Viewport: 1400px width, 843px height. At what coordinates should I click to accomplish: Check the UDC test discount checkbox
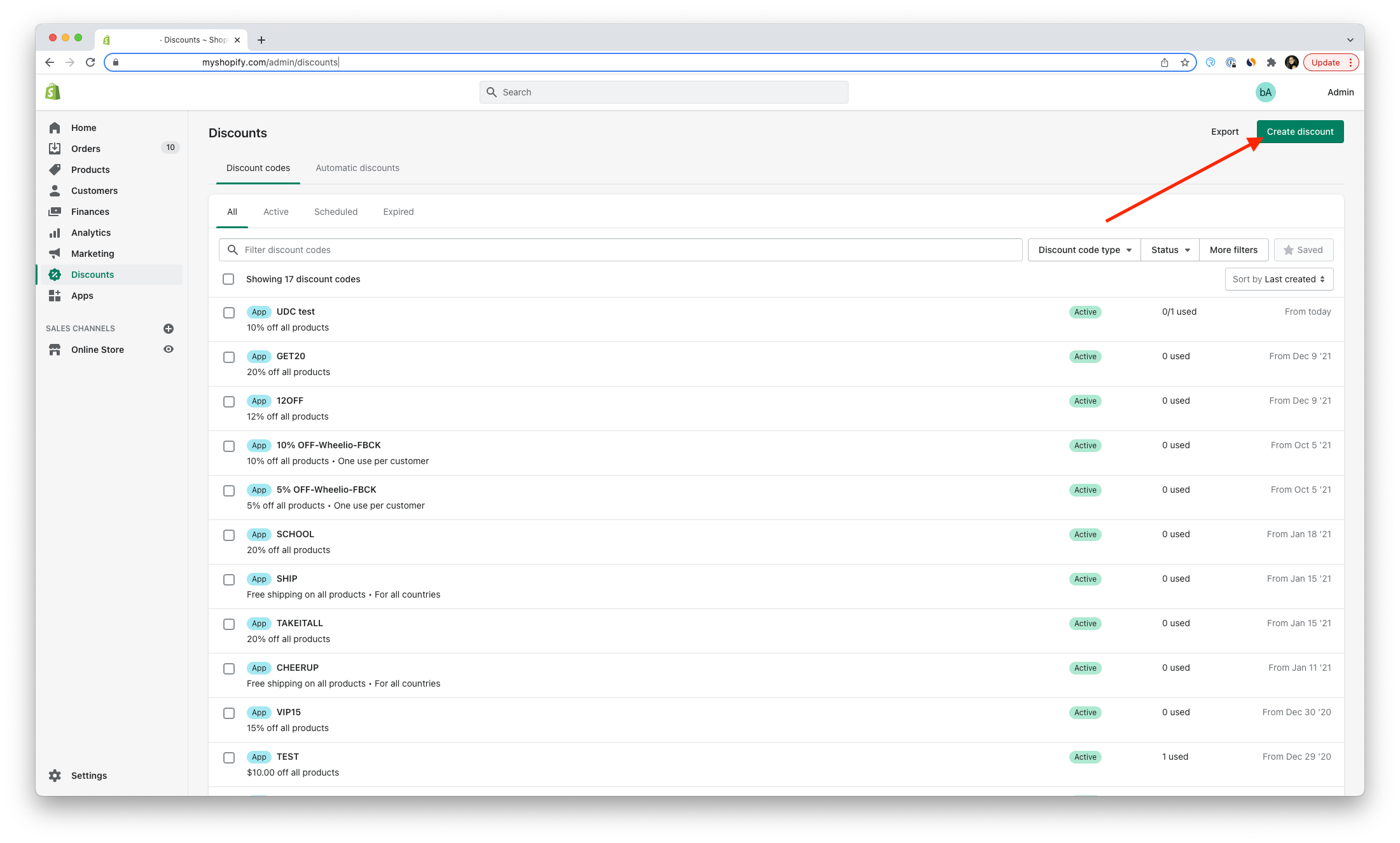point(229,313)
